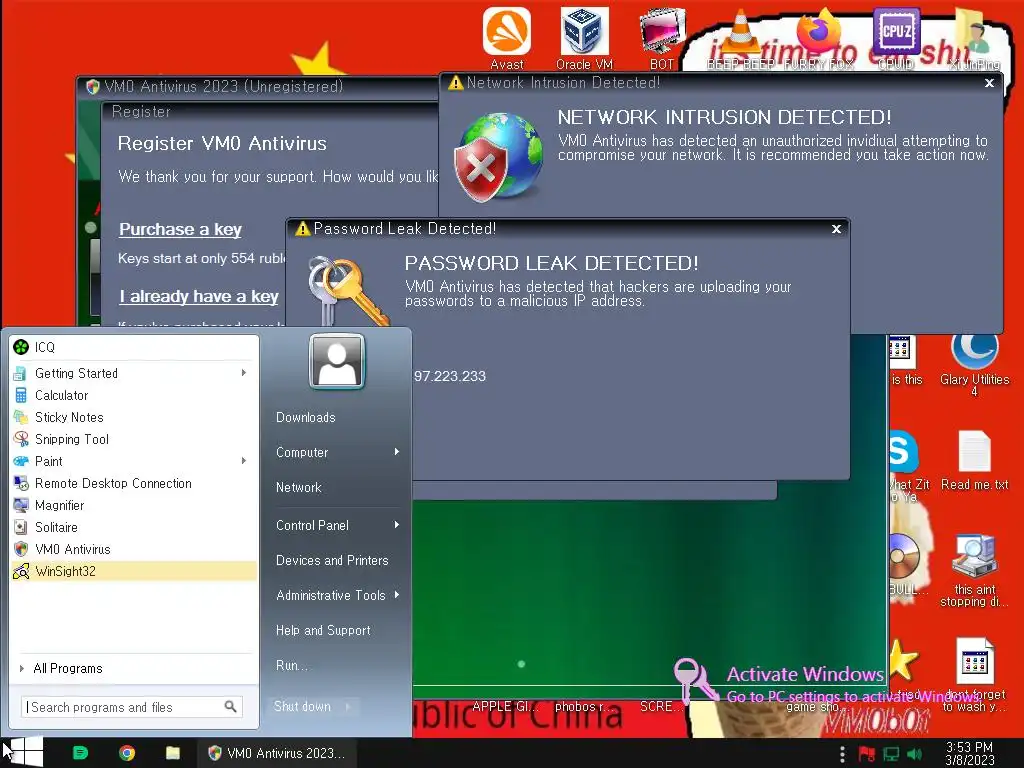Click the network tray icon
Viewport: 1024px width, 768px height.
(891, 754)
